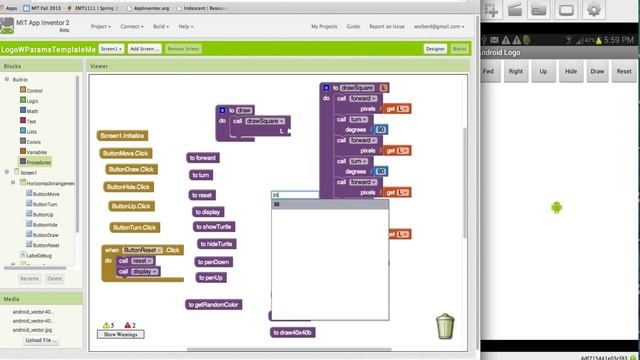Open the Project menu
This screenshot has height=360, width=640.
(x=100, y=27)
